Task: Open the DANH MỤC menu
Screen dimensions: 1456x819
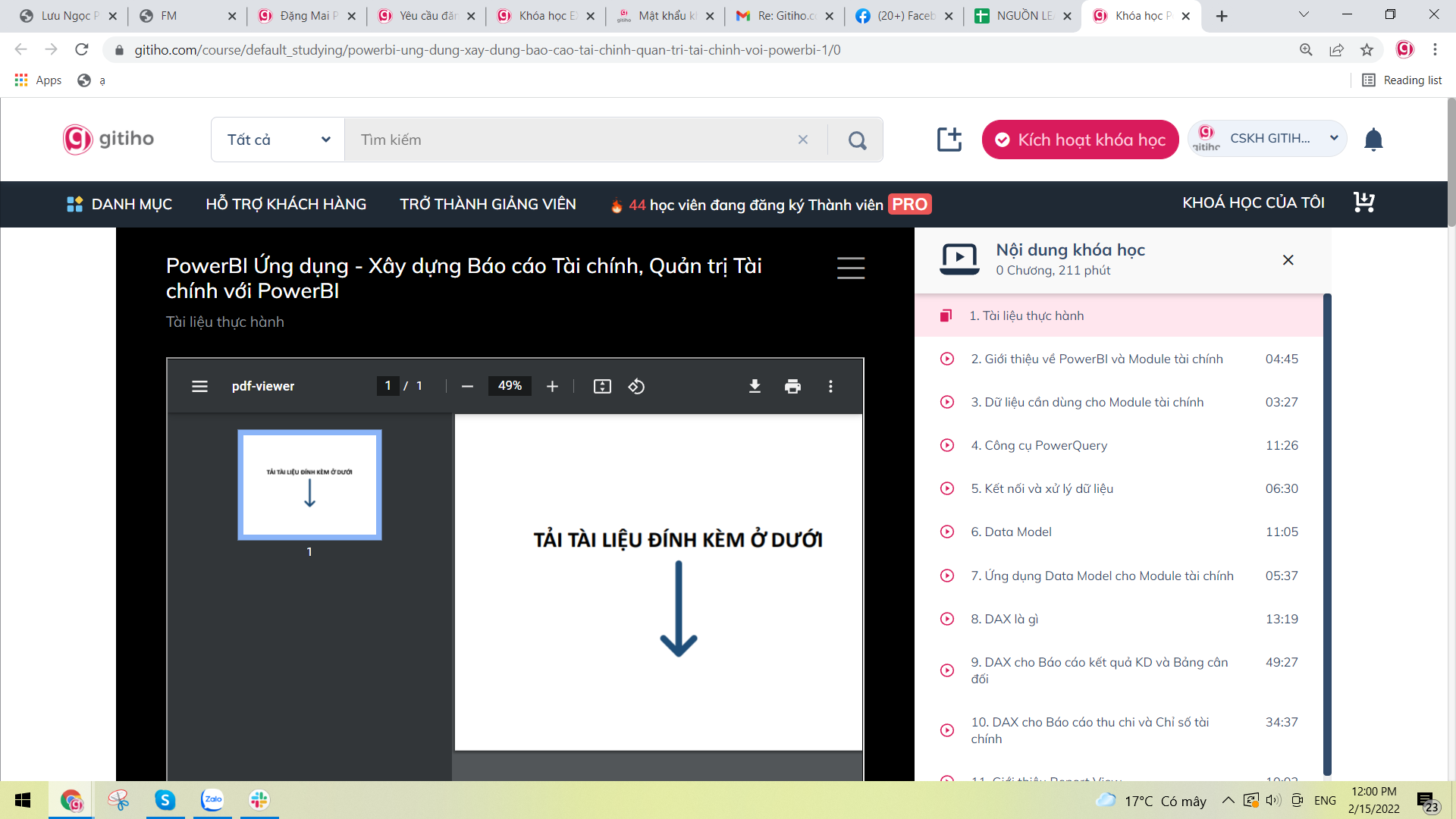Action: (x=120, y=204)
